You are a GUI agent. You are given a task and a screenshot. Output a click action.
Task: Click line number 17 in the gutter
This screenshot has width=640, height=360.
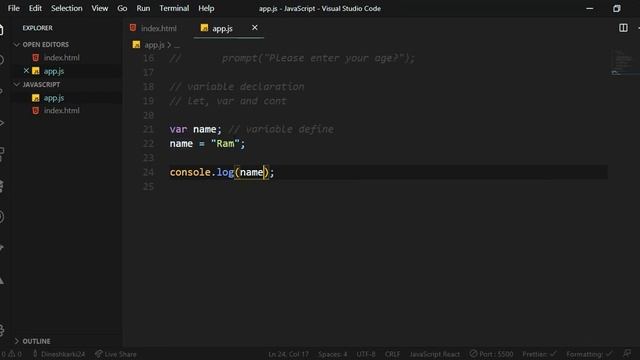(x=149, y=72)
